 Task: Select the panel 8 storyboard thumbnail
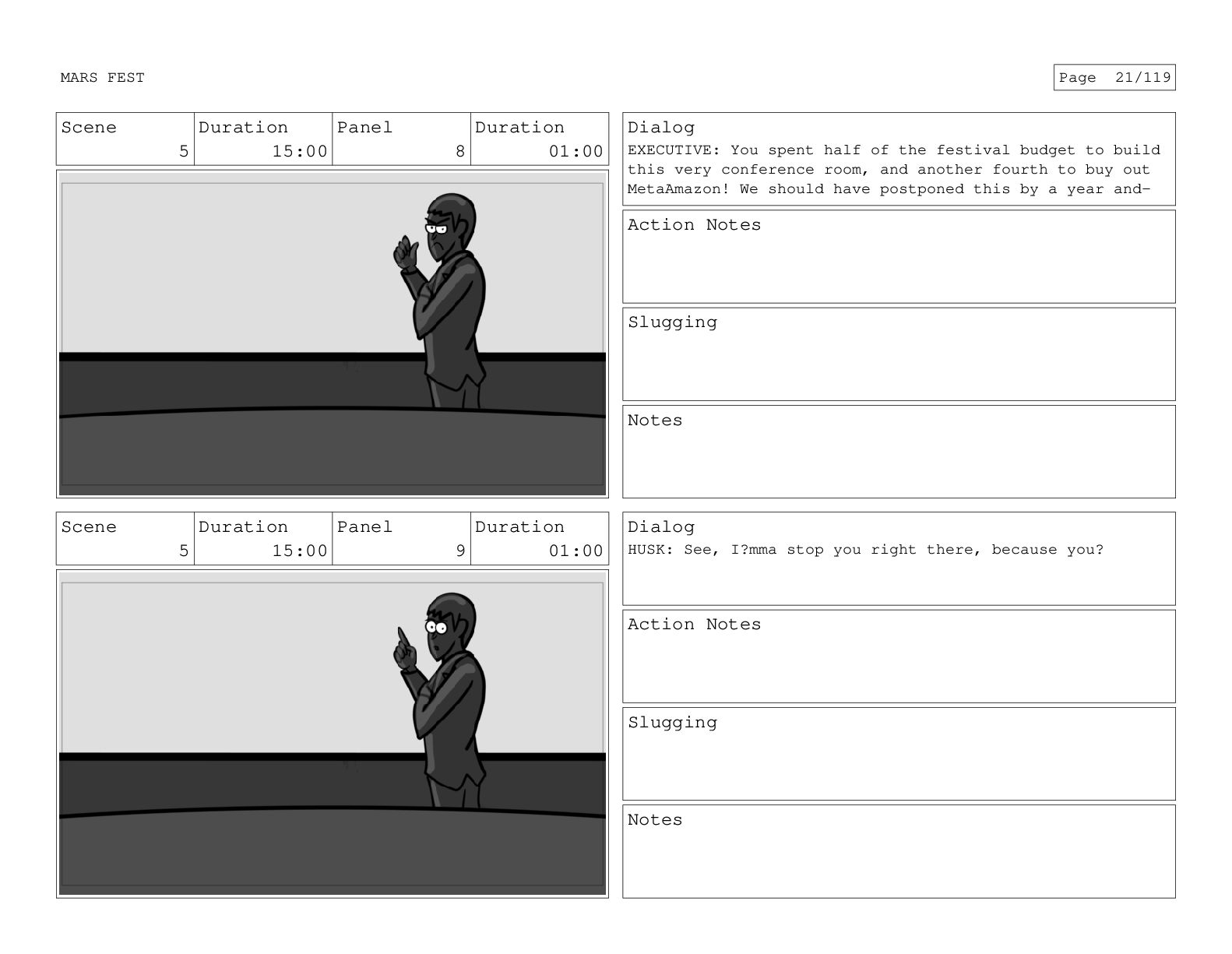click(x=333, y=334)
